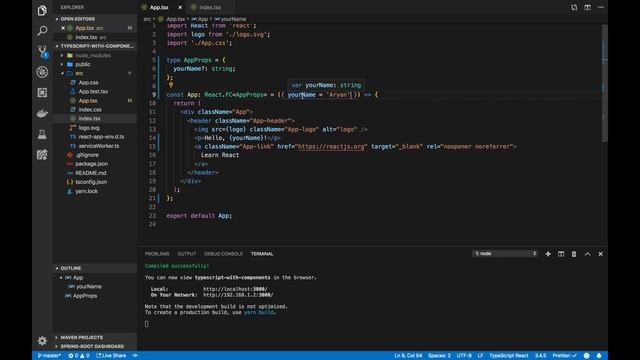Open the Test beaker view

tap(42, 134)
